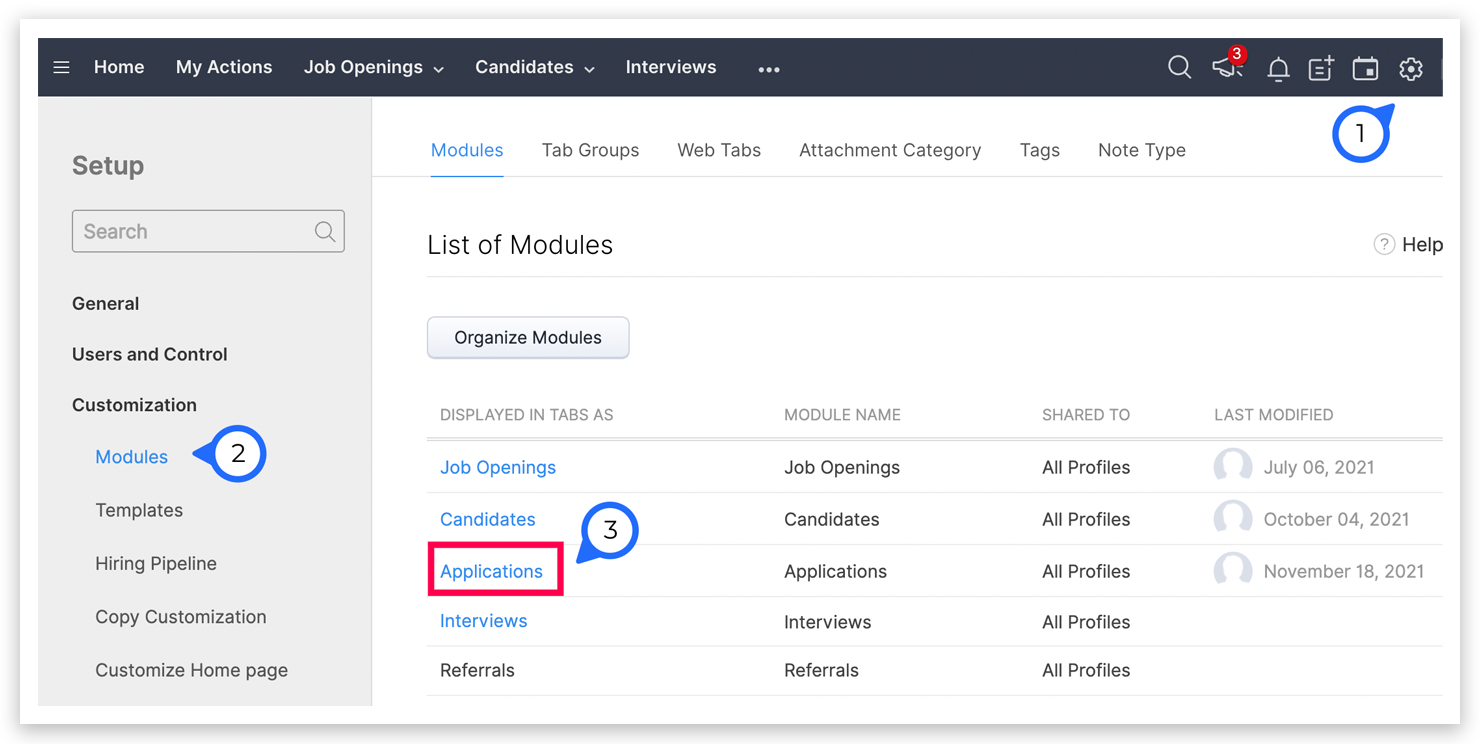Select Templates in the Customization sidebar
Image resolution: width=1480 pixels, height=744 pixels.
tap(139, 510)
